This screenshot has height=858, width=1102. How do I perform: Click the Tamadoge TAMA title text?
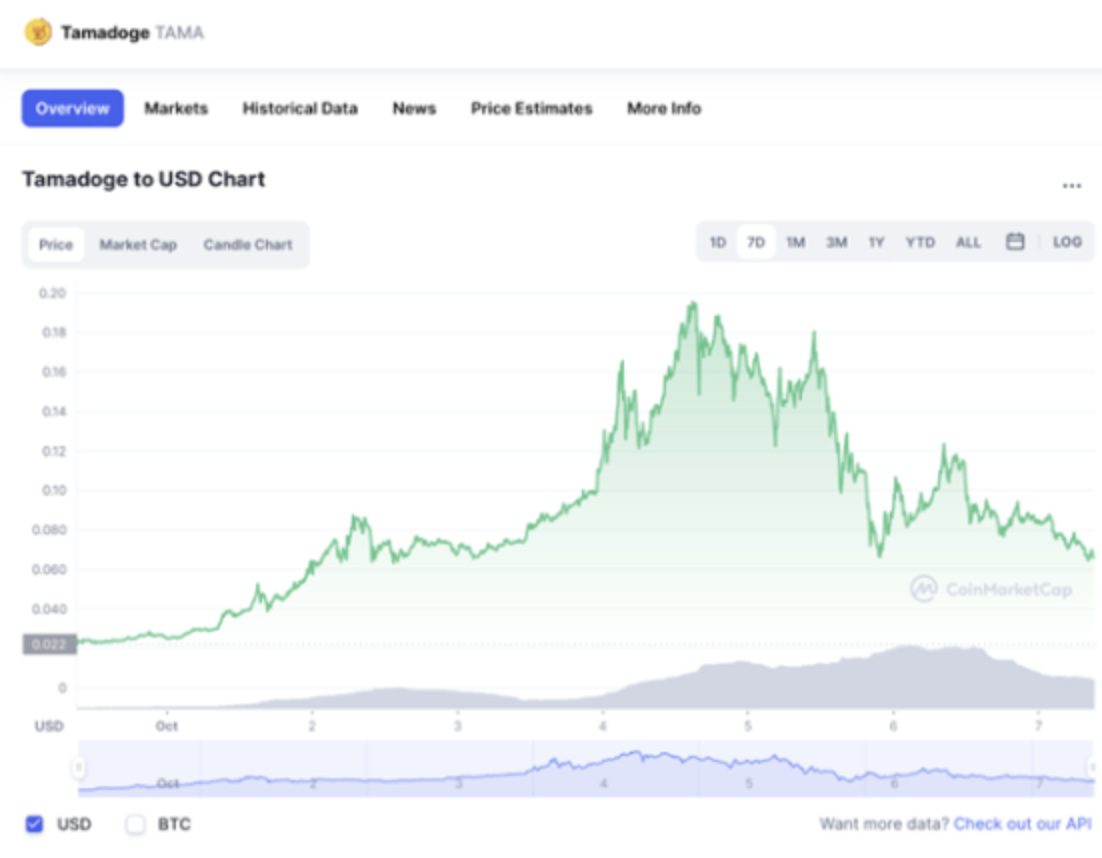[132, 32]
